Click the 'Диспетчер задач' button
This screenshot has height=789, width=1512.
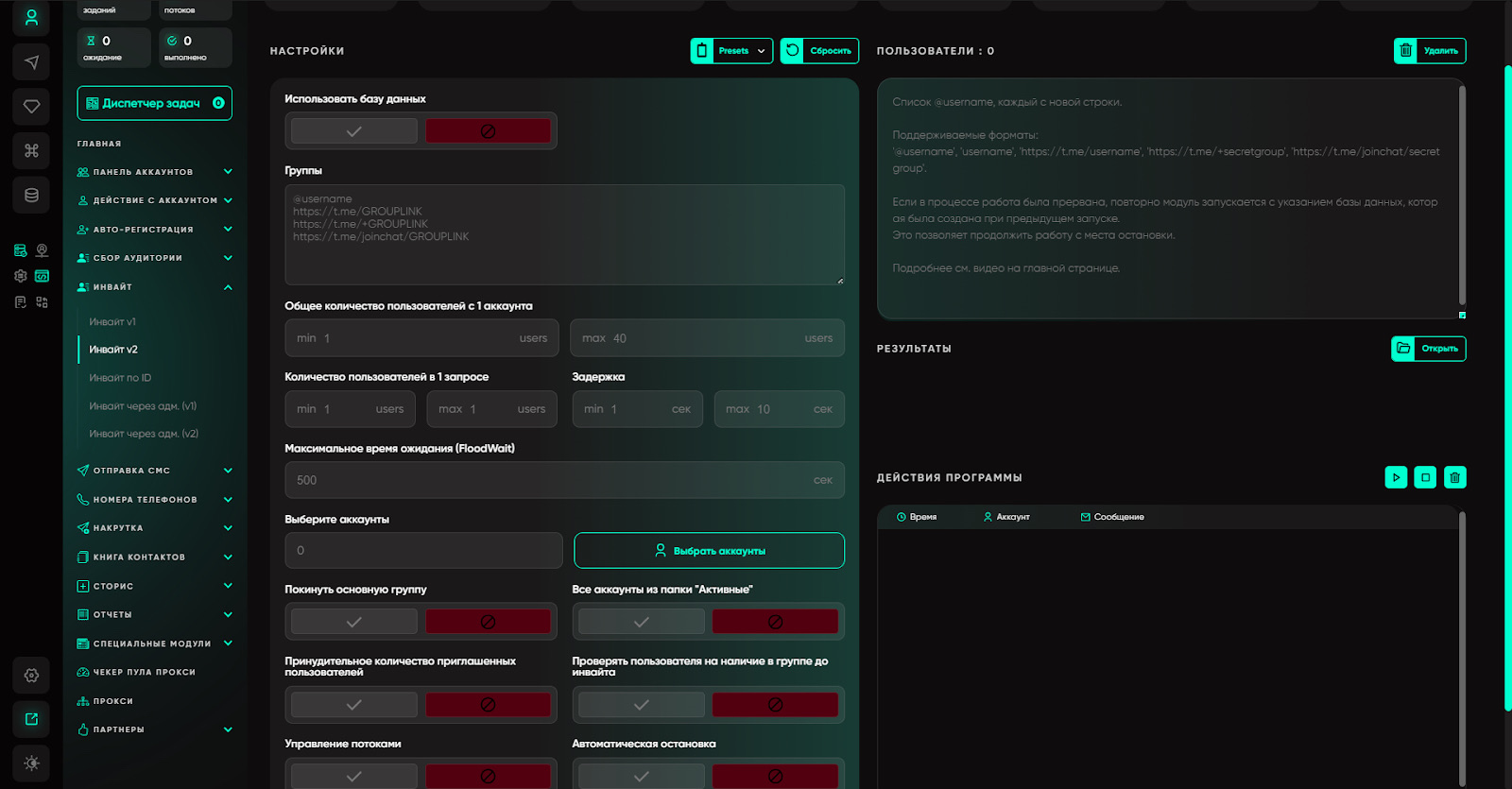tap(154, 103)
